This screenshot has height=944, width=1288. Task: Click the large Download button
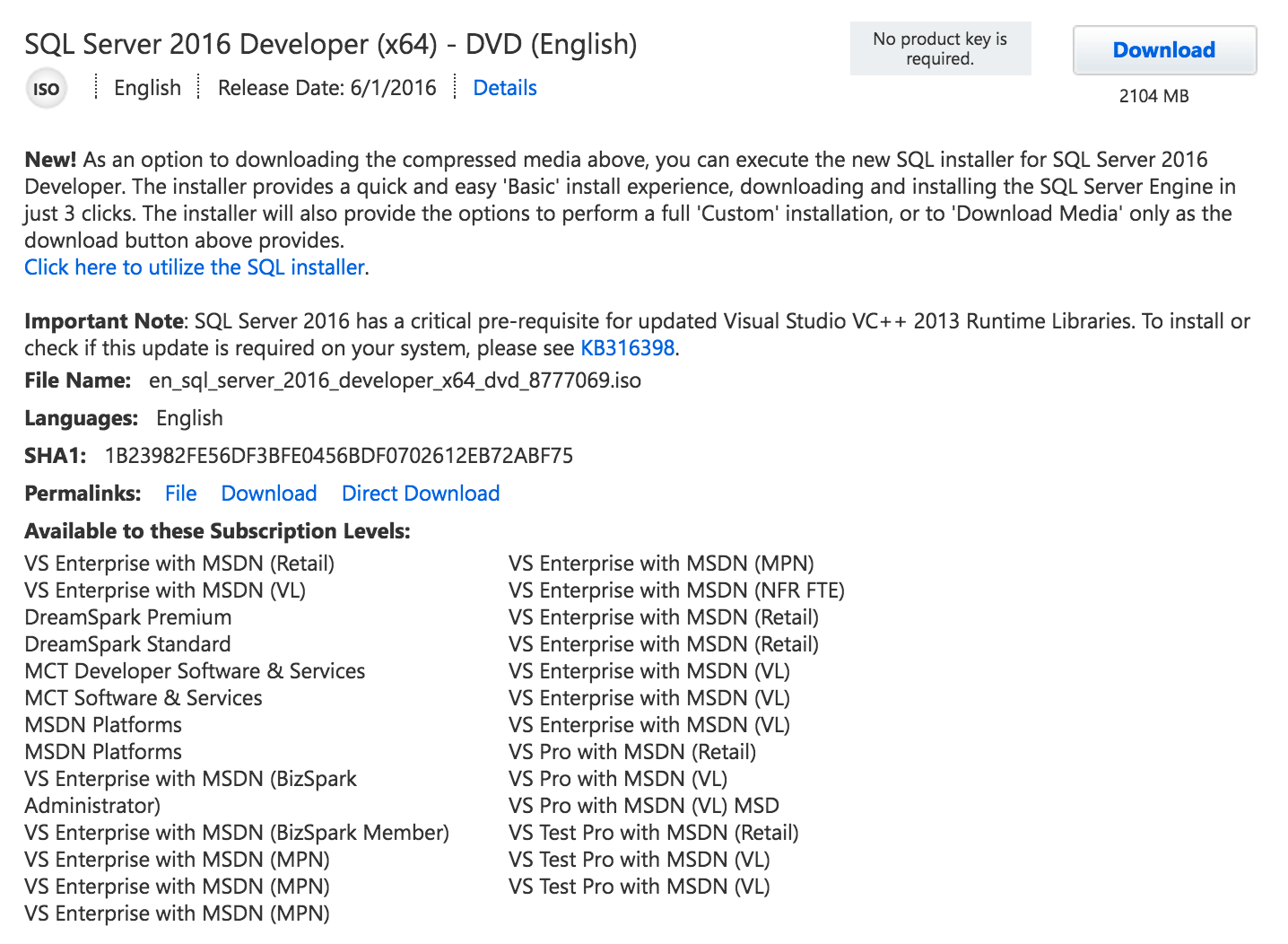(1164, 50)
